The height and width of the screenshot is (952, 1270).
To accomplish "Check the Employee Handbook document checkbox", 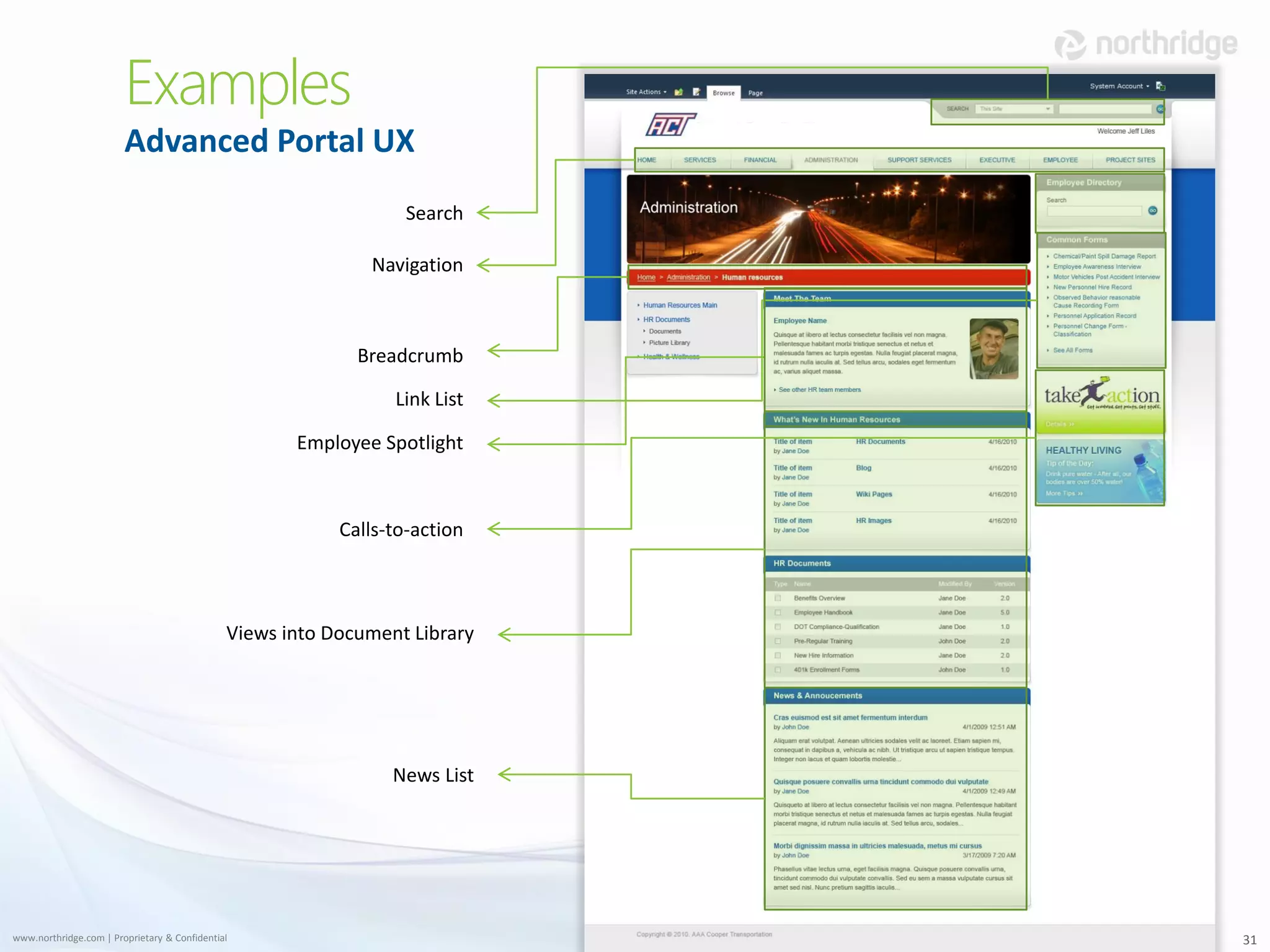I will pos(778,612).
